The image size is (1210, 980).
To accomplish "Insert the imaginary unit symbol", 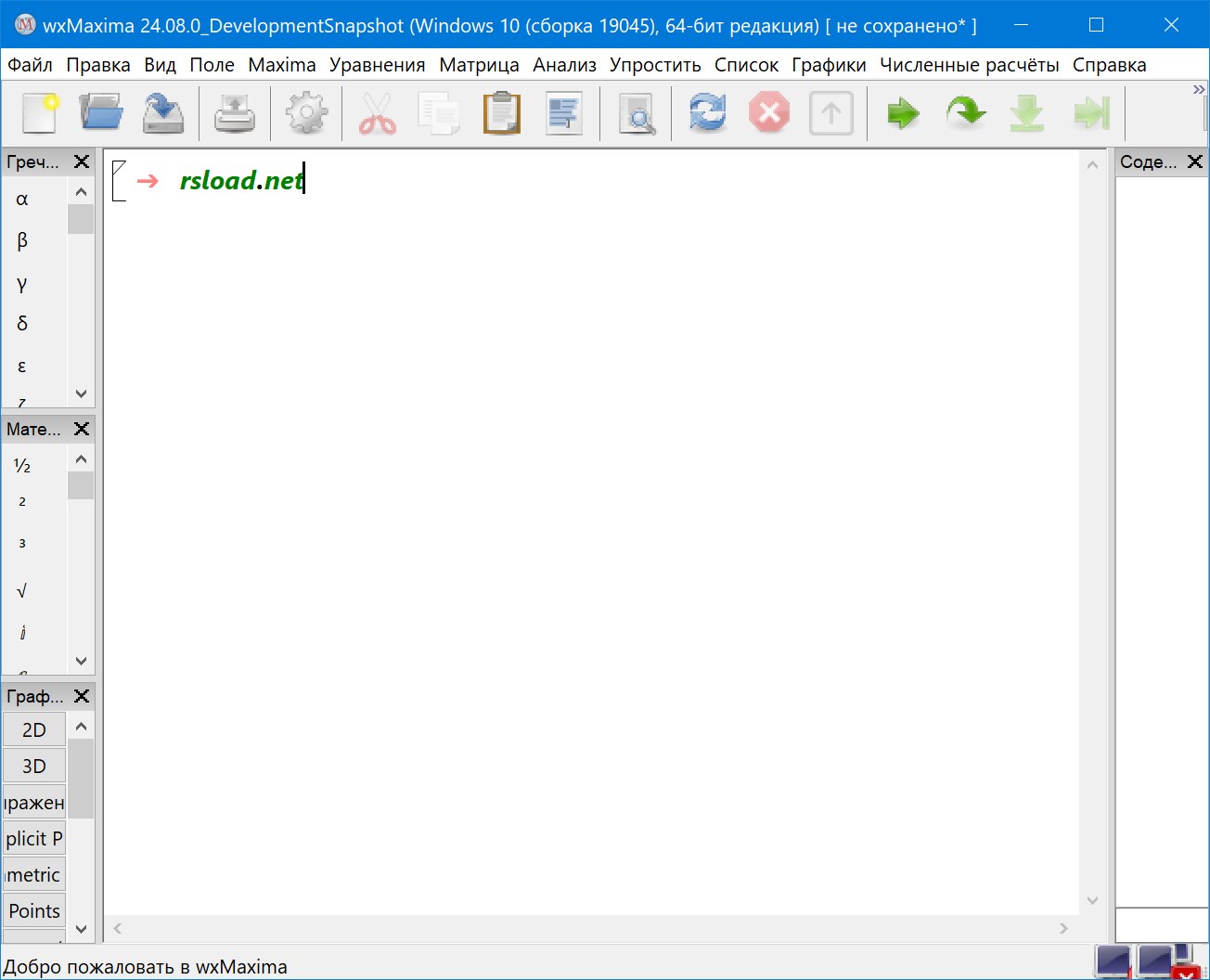I will (22, 633).
